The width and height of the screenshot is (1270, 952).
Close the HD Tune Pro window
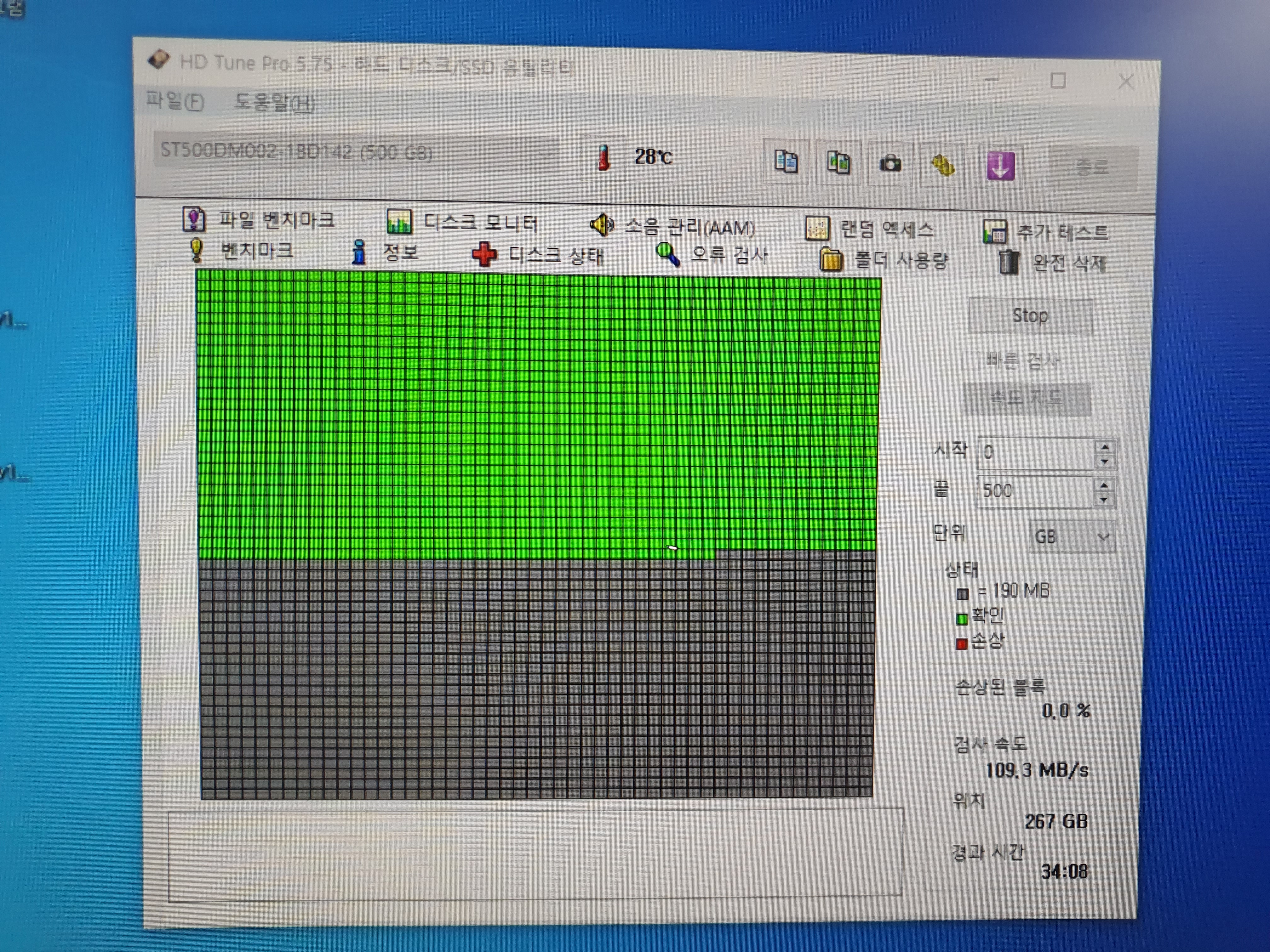(1126, 82)
